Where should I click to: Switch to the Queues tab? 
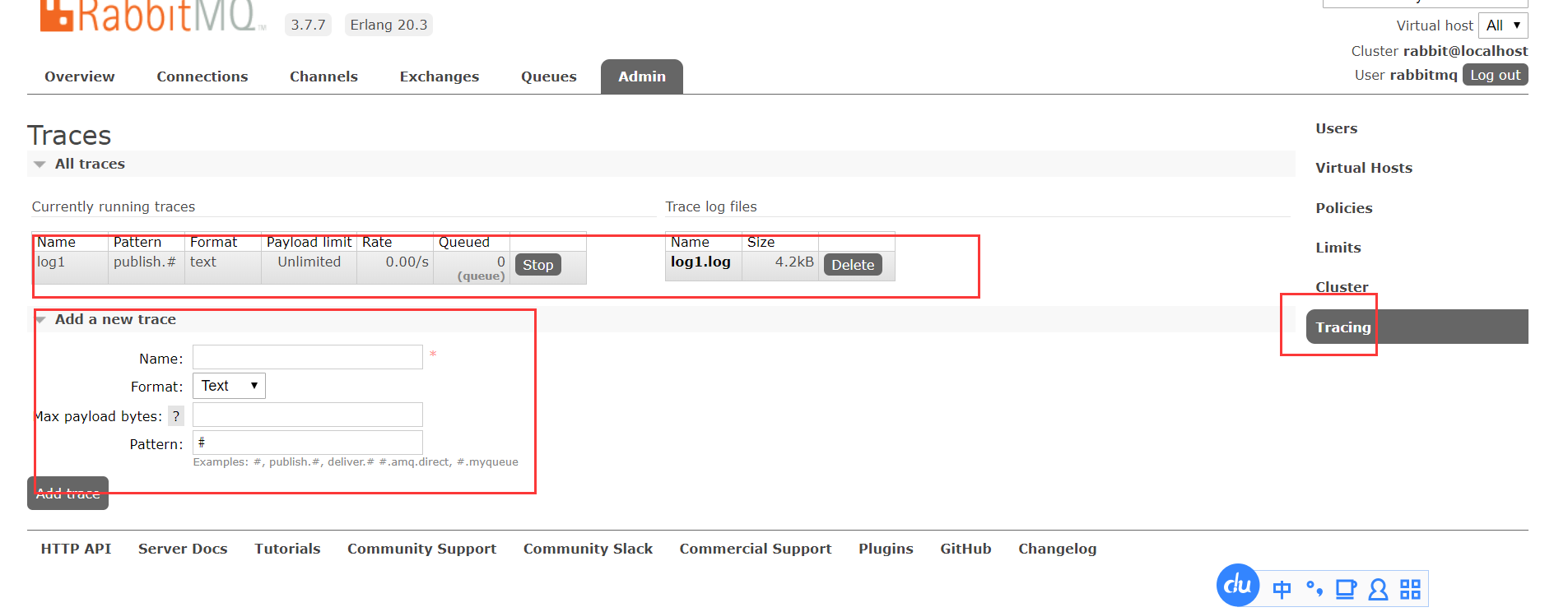[549, 76]
